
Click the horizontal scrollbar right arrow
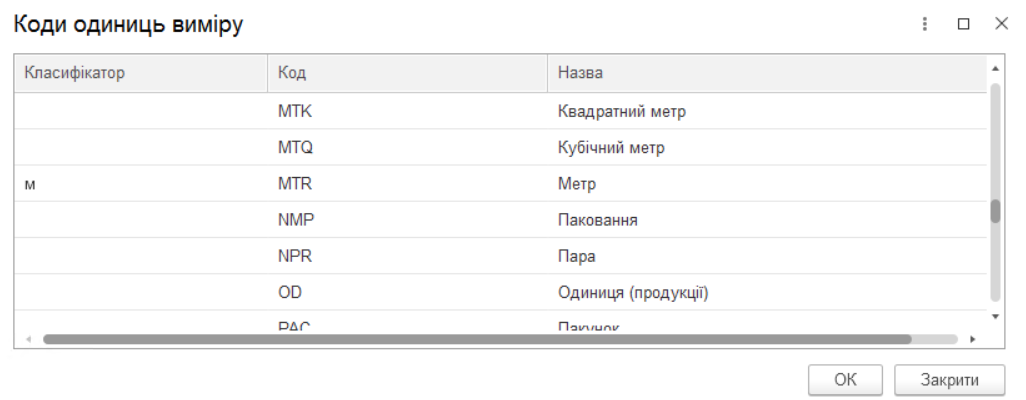[x=973, y=339]
